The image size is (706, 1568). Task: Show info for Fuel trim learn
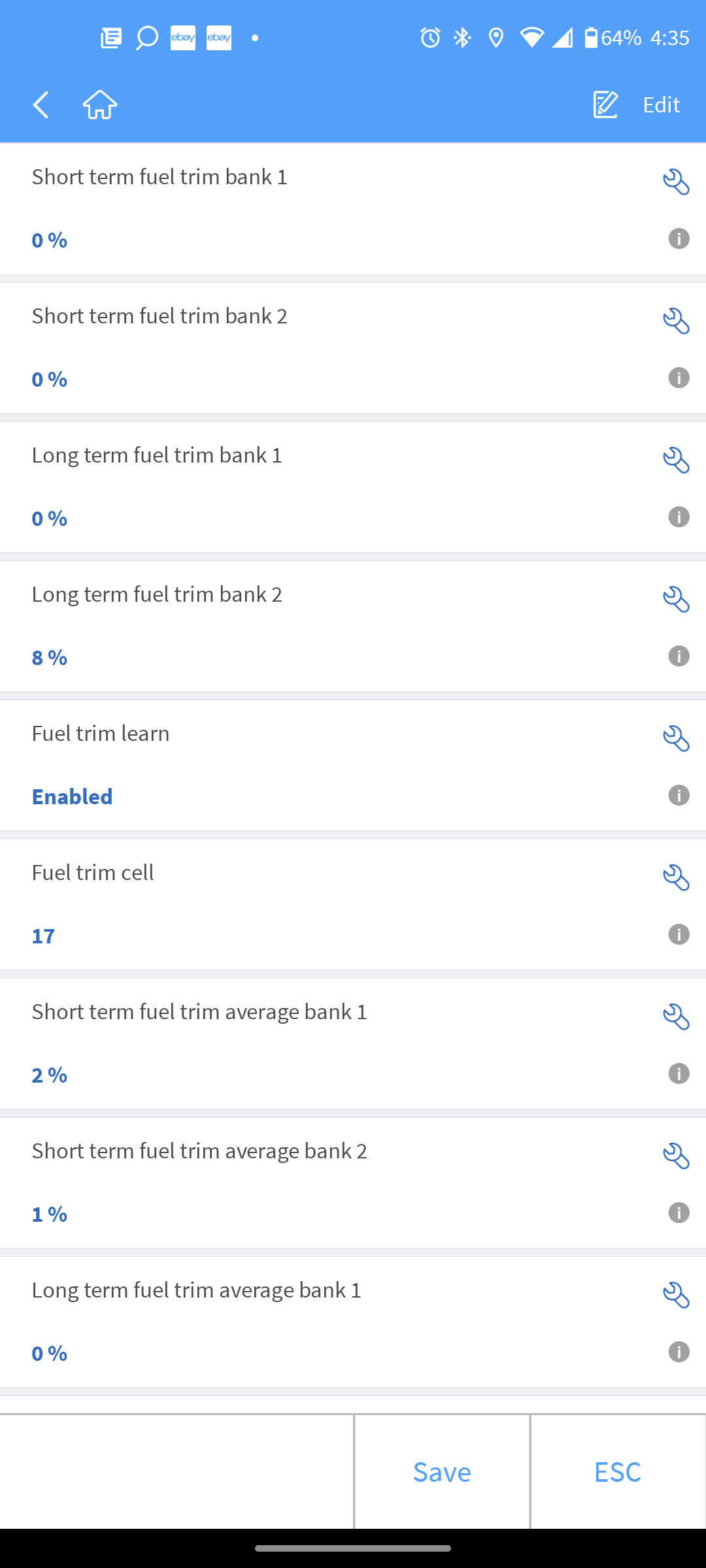tap(679, 795)
